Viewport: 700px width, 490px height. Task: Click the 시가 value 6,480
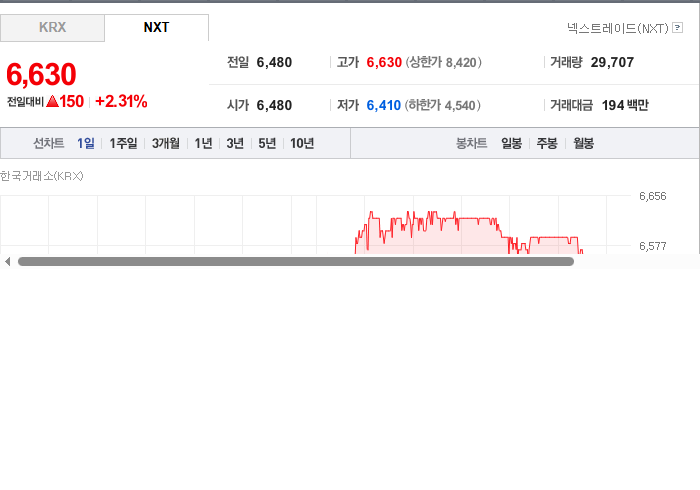[274, 105]
